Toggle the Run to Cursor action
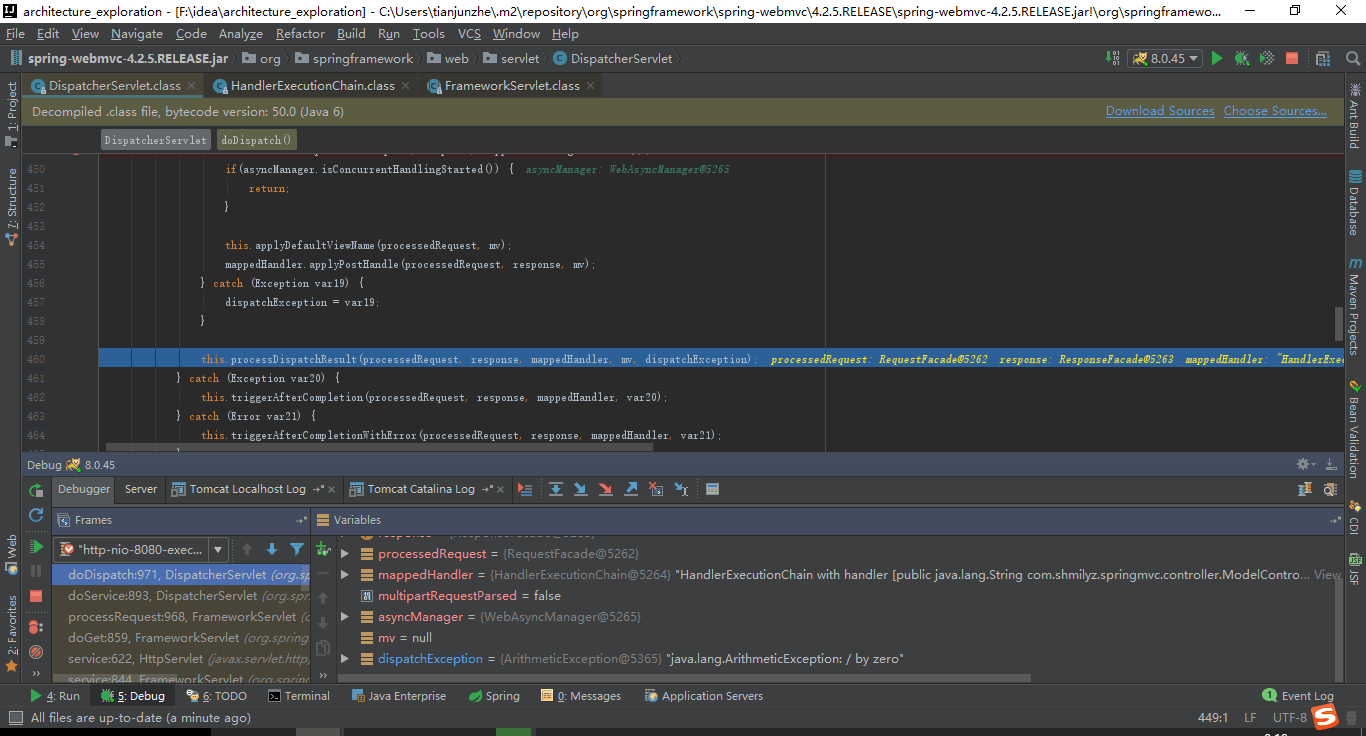 click(x=683, y=489)
